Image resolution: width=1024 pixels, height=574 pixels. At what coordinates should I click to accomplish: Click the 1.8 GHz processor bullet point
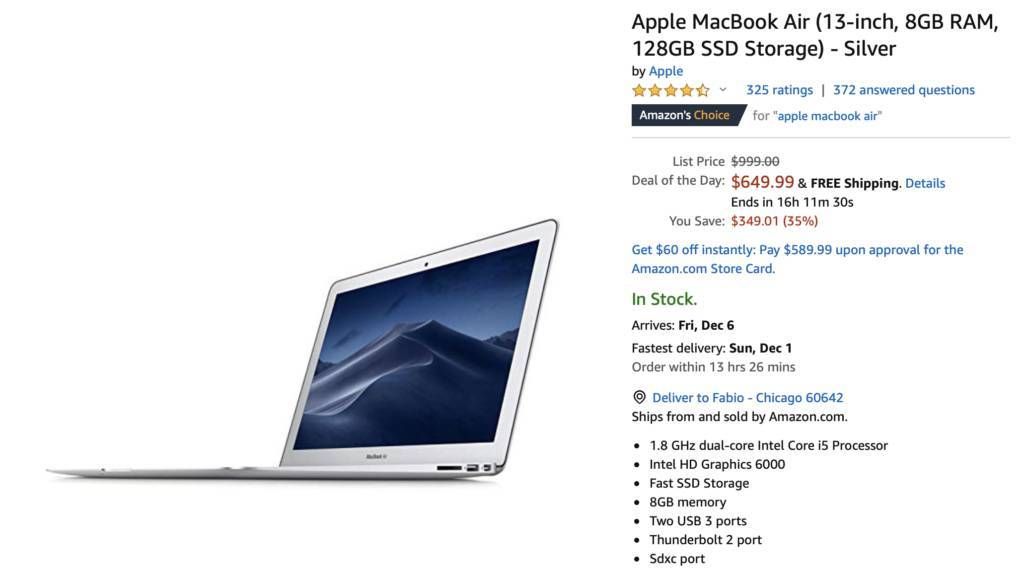coord(768,445)
